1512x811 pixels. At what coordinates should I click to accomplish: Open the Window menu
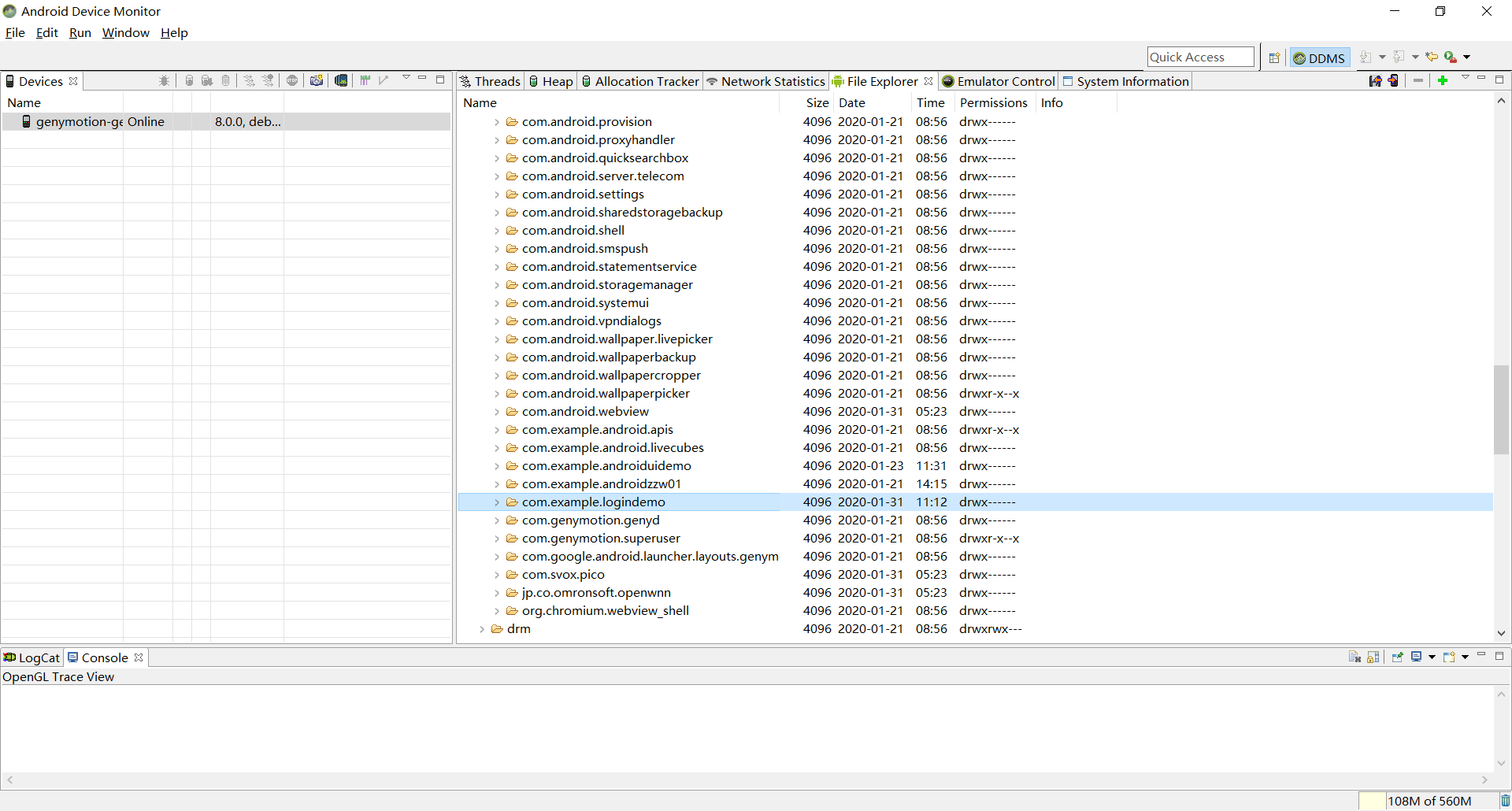pos(126,32)
